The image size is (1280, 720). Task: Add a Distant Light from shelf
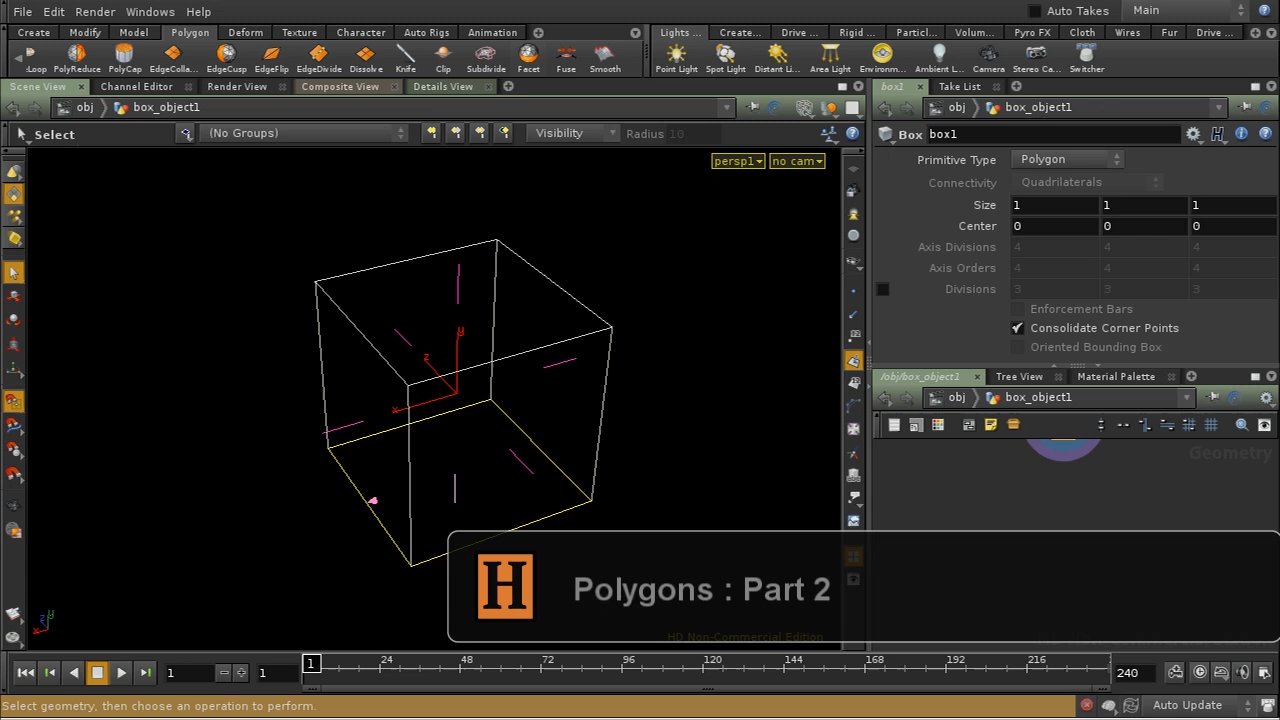click(x=777, y=59)
